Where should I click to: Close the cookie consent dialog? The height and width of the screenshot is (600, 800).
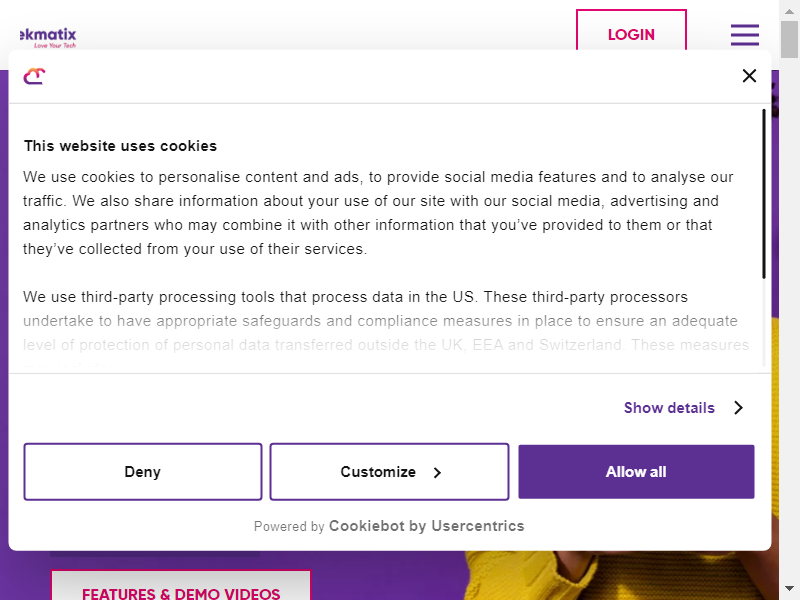tap(749, 76)
